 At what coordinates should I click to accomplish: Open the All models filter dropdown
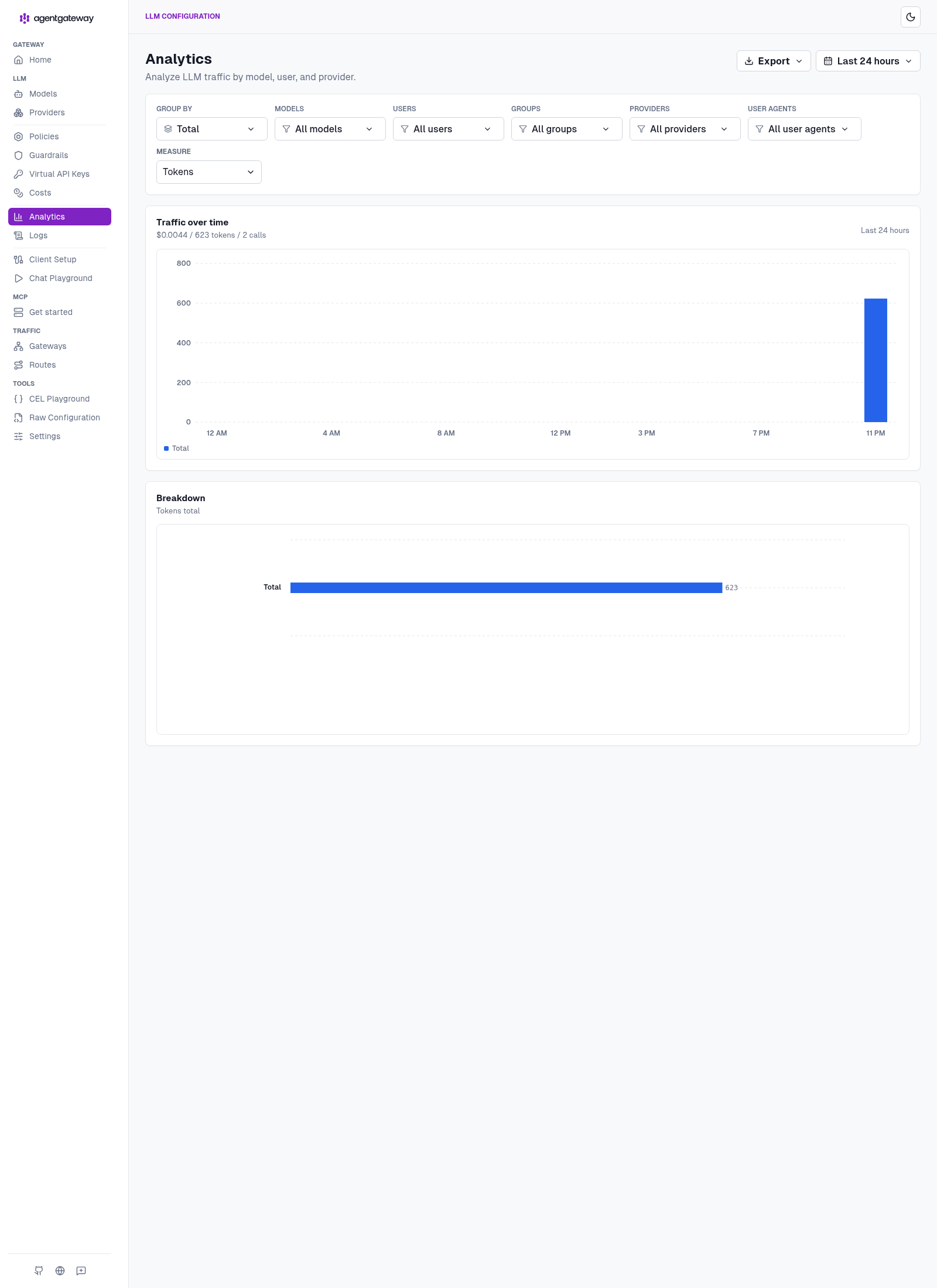point(330,129)
